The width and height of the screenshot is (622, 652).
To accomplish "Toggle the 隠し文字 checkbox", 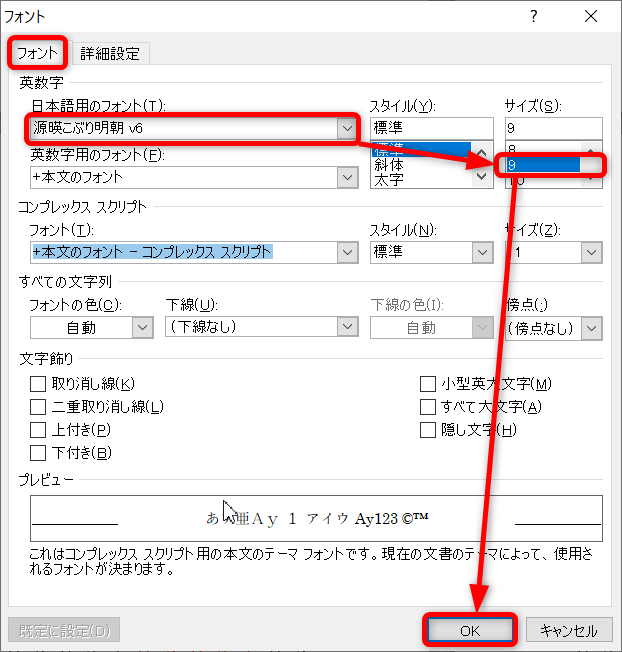I will 428,430.
